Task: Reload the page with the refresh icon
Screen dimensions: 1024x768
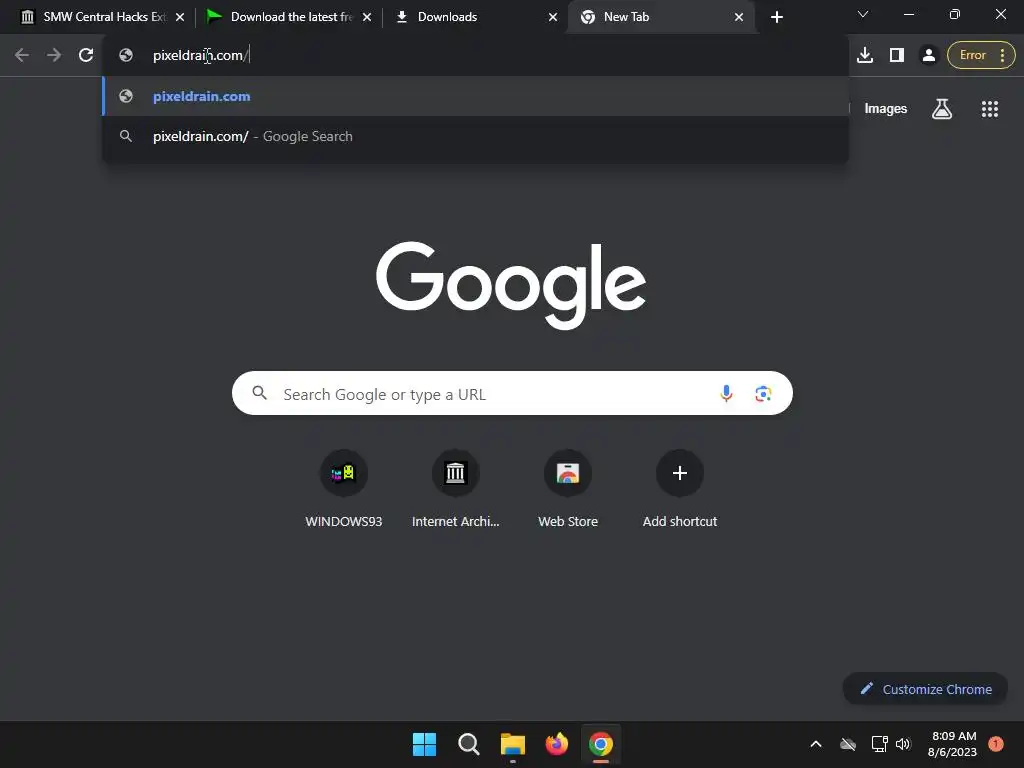Action: 86,56
